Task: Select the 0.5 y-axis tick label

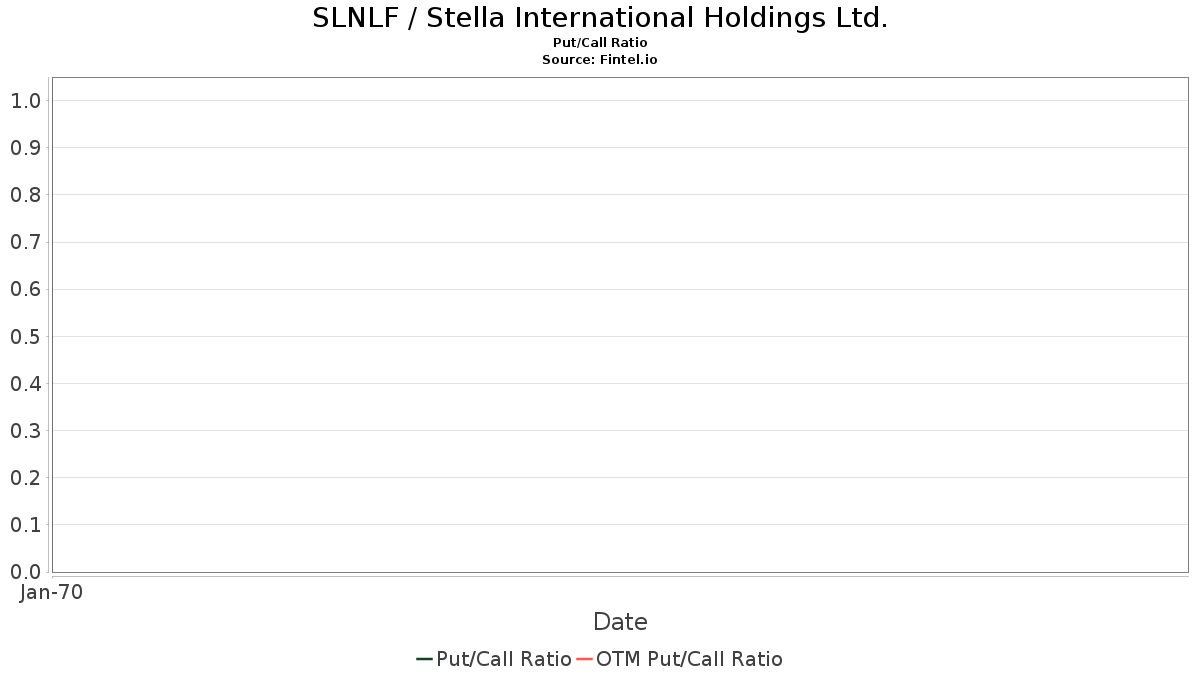Action: [25, 337]
